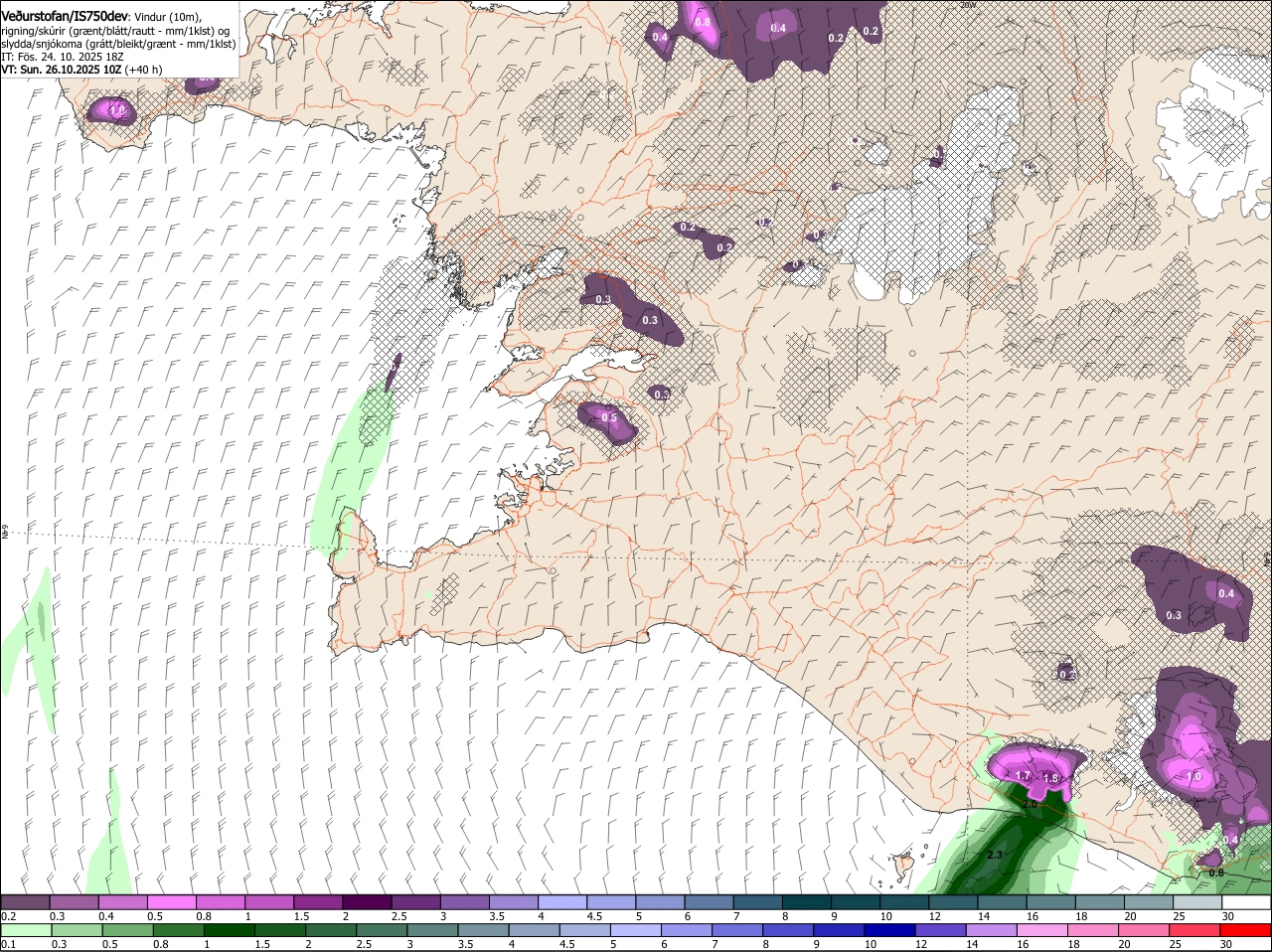Click the 'IT: Fös. 24. 10. 2025 18Z' line
The width and height of the screenshot is (1272, 952).
63,58
